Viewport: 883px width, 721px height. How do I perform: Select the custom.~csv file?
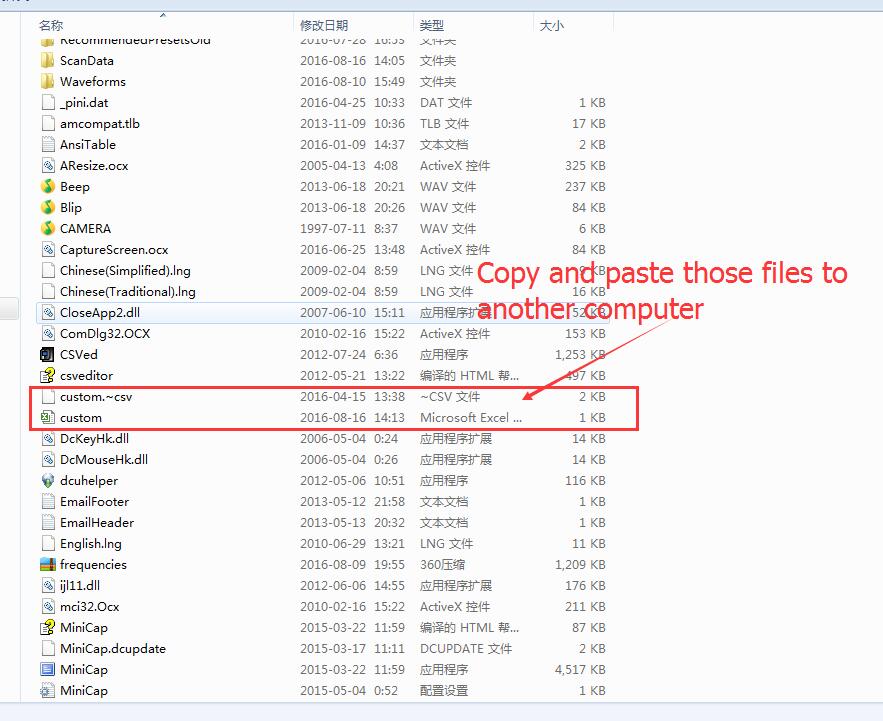pos(95,397)
